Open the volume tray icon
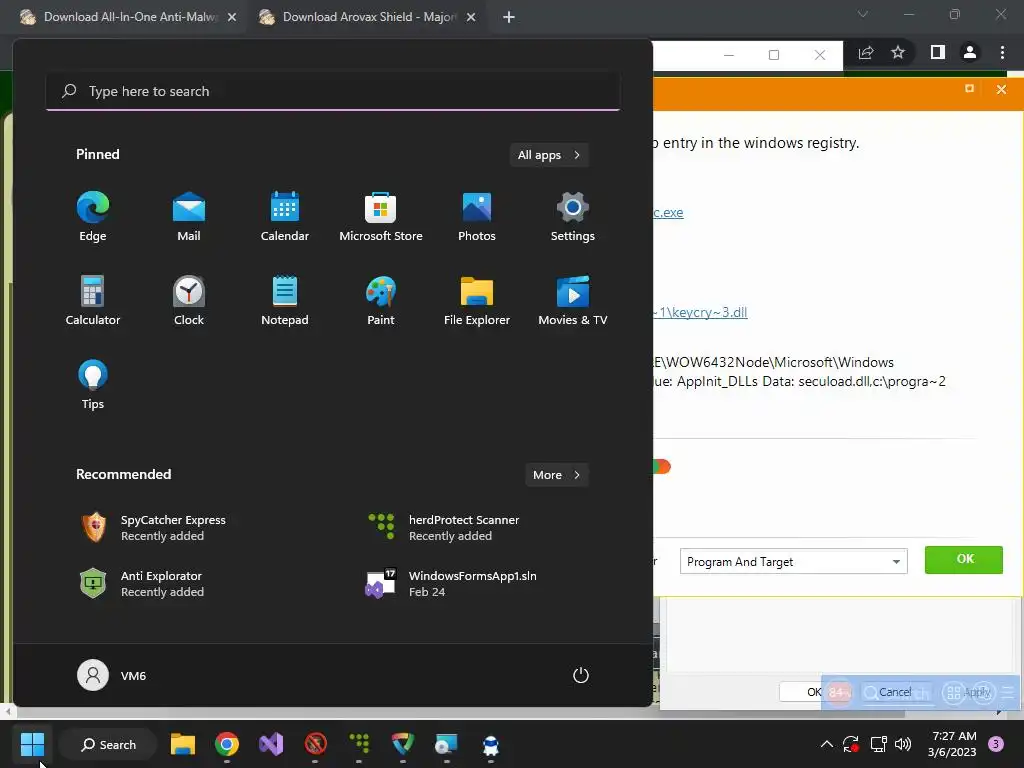Image resolution: width=1024 pixels, height=768 pixels. [903, 744]
